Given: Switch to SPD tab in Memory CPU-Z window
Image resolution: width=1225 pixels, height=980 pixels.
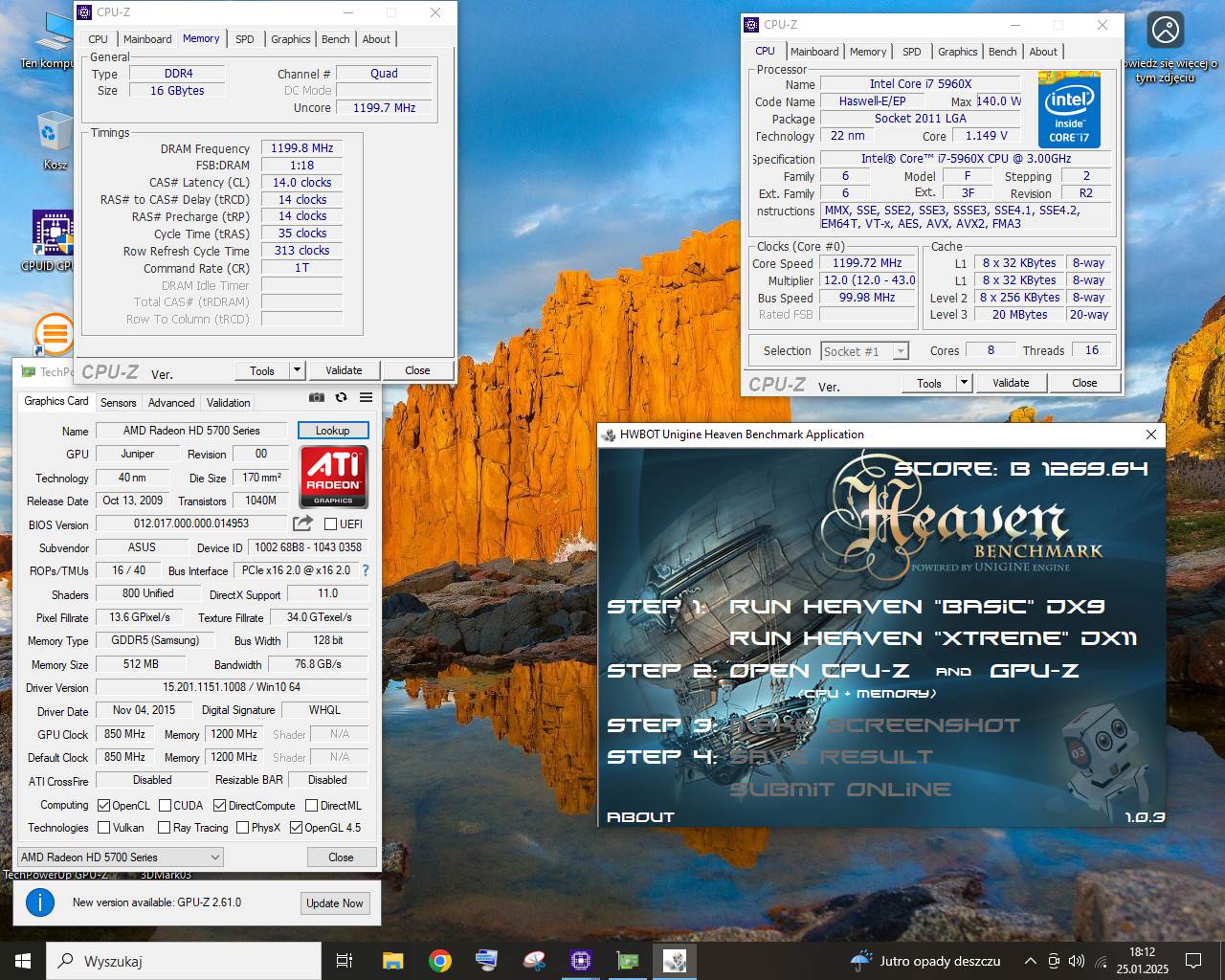Looking at the screenshot, I should click(245, 39).
